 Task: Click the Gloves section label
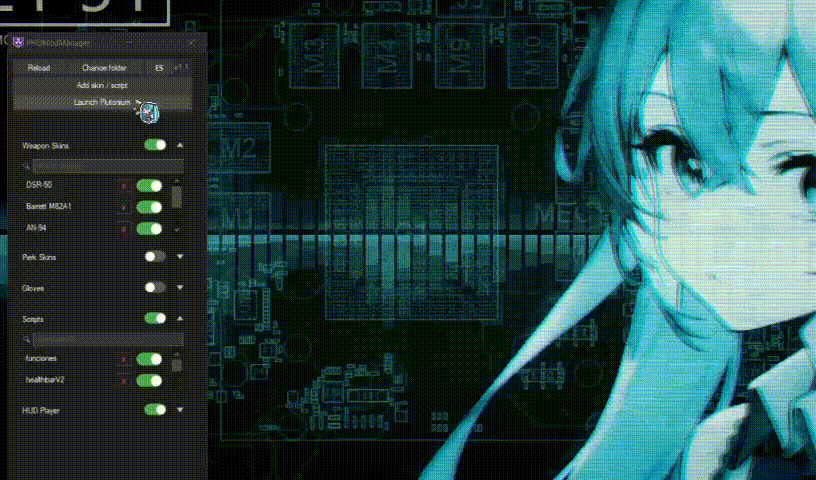click(x=33, y=288)
